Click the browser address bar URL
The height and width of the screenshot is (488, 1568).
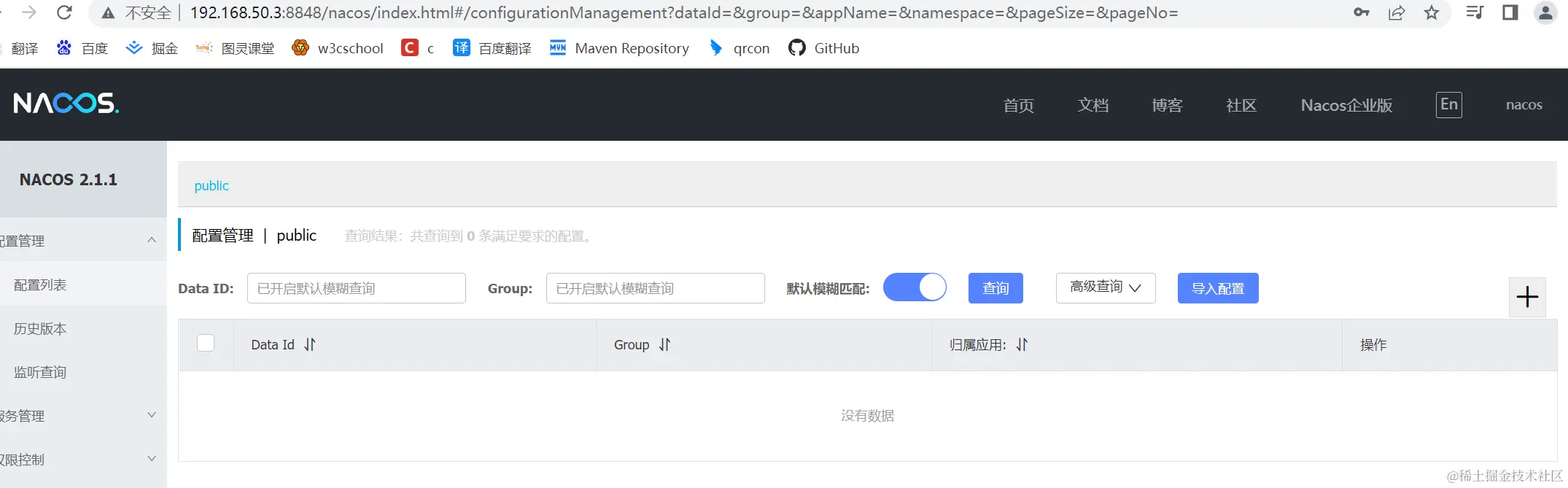coord(683,12)
